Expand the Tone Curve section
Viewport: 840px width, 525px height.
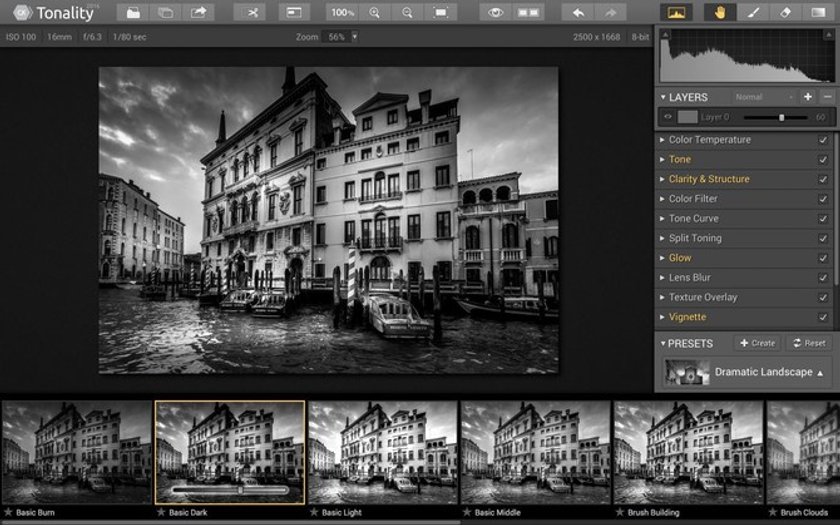(663, 219)
